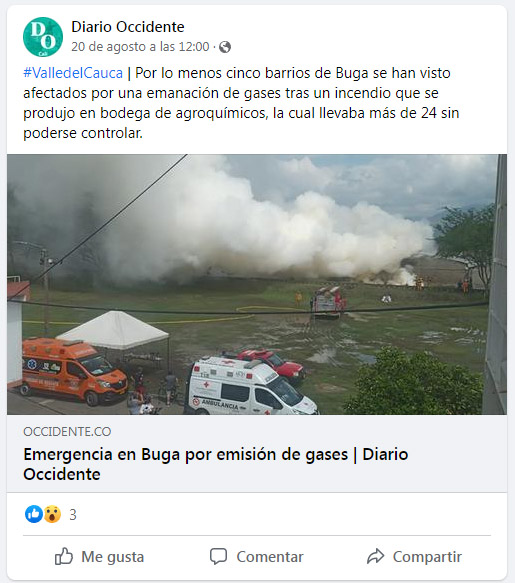Click the blue like reaction icon

(x=34, y=514)
